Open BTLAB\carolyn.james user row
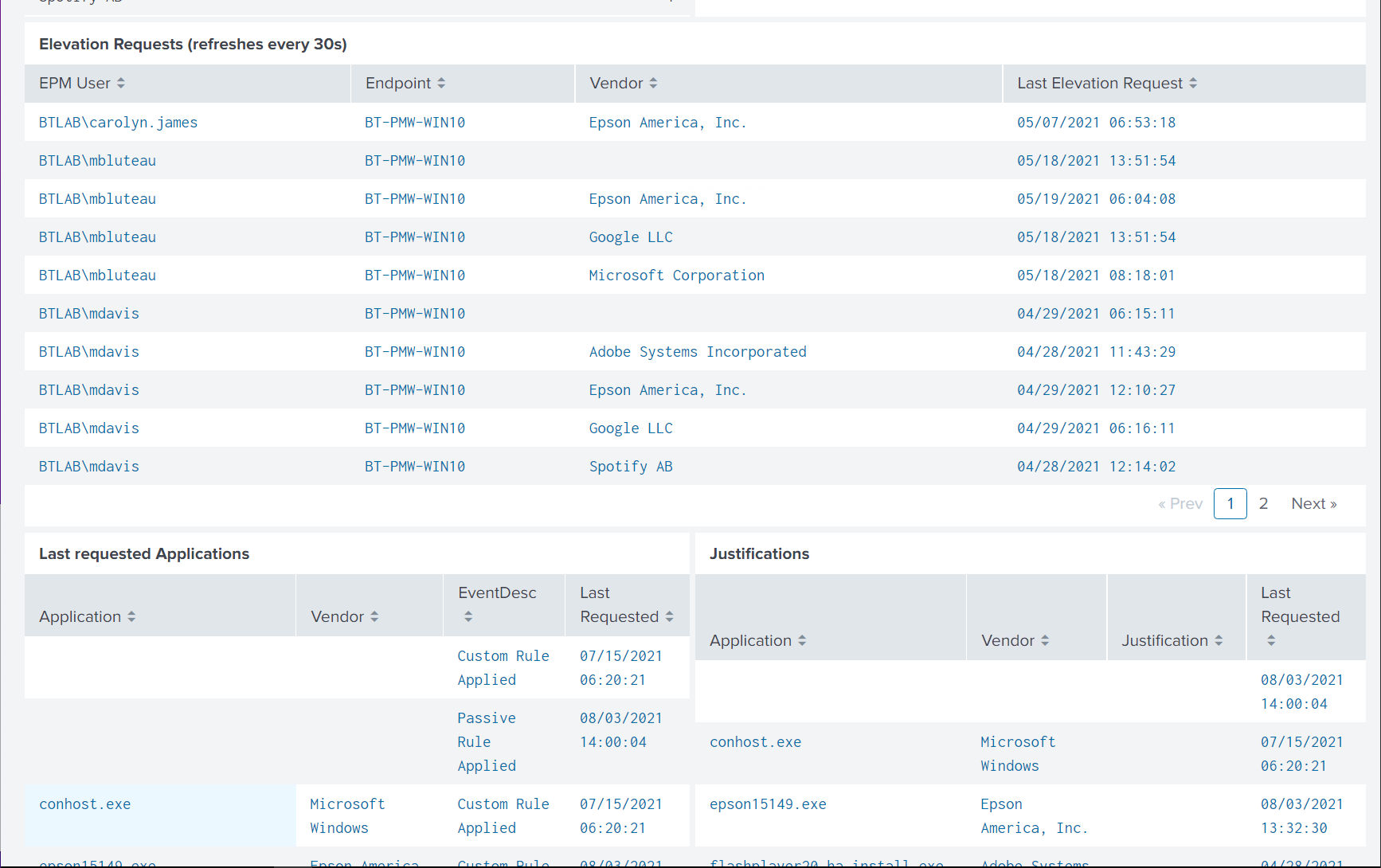The image size is (1381, 868). click(x=118, y=122)
